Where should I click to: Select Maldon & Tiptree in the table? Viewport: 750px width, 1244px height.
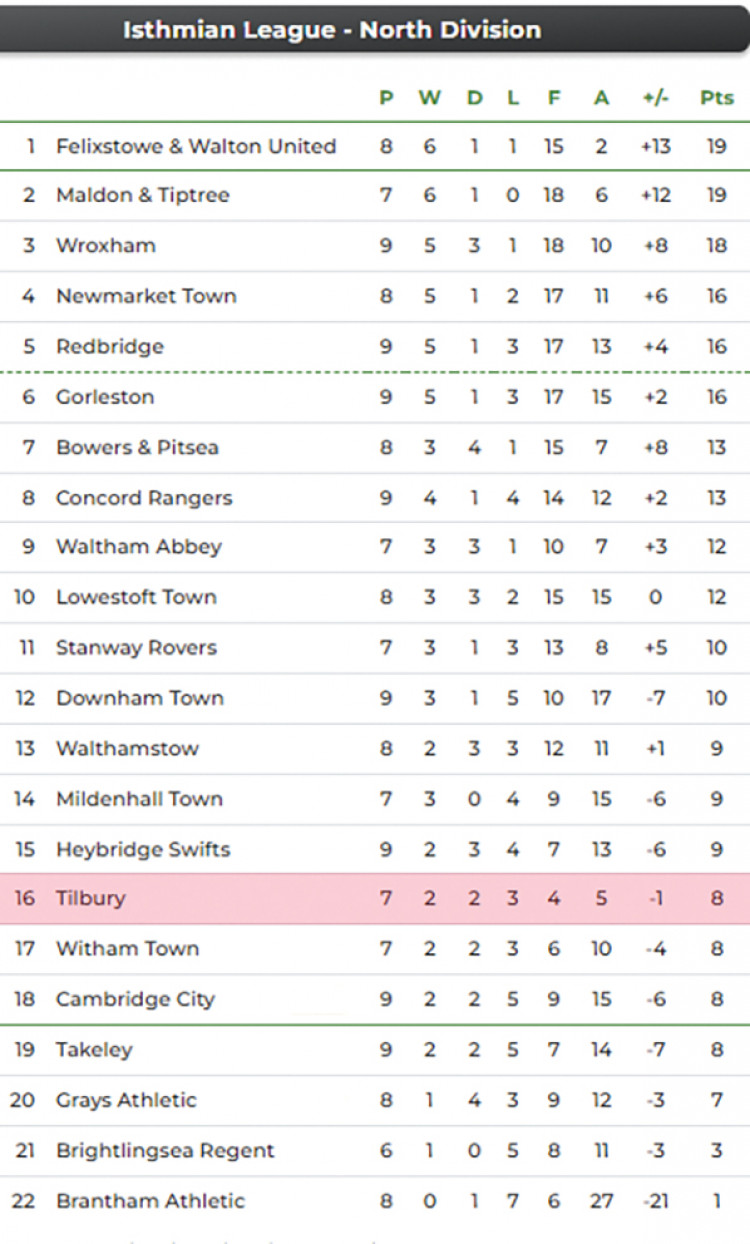pos(142,195)
